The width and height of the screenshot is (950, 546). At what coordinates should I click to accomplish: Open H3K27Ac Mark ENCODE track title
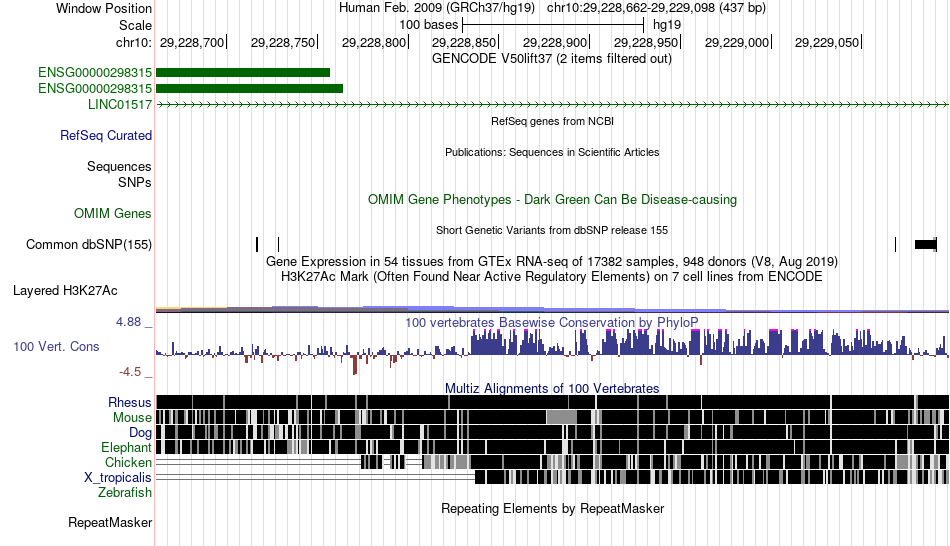coord(552,277)
